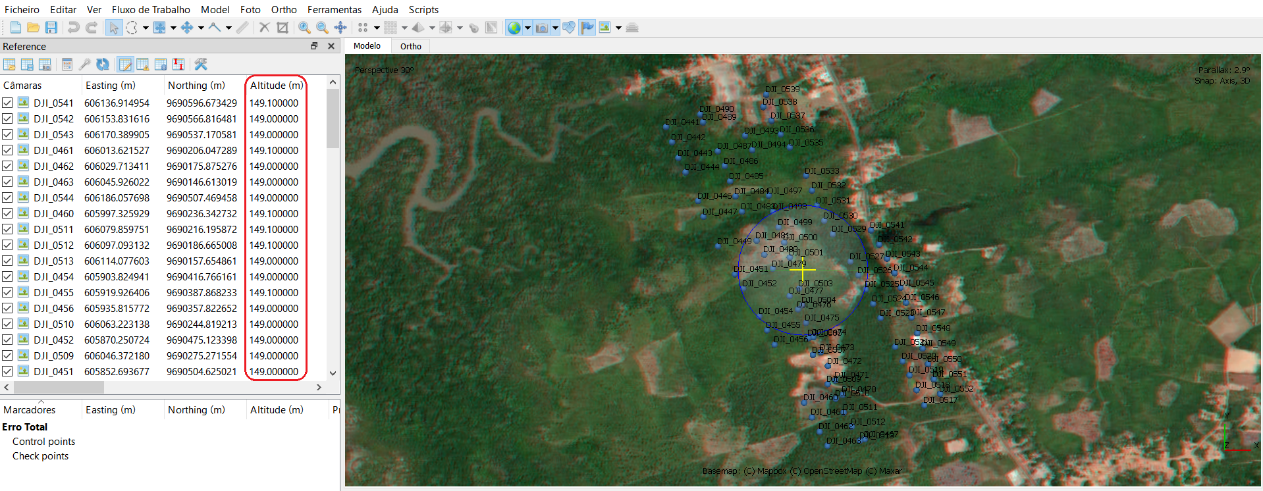Open the Show Images dropdown arrow
Screen dimensions: 1263x491
618,27
